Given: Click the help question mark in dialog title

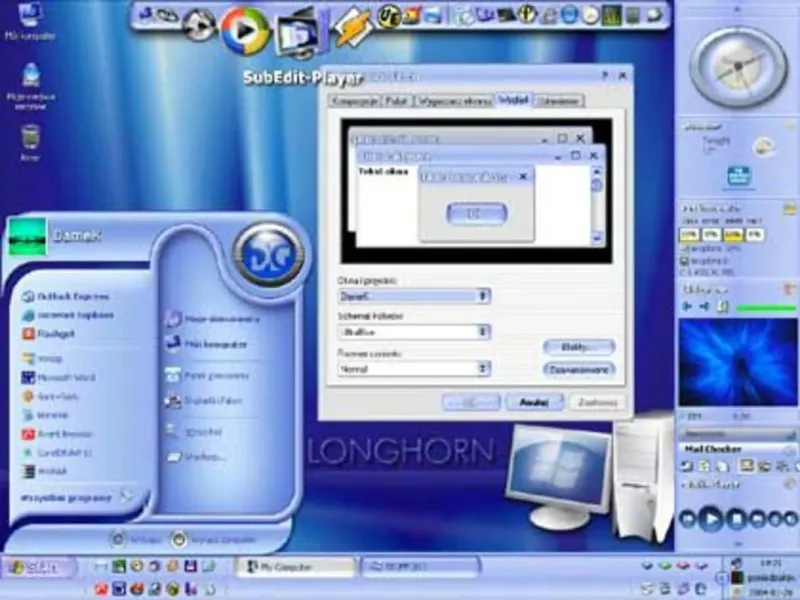Looking at the screenshot, I should coord(605,76).
